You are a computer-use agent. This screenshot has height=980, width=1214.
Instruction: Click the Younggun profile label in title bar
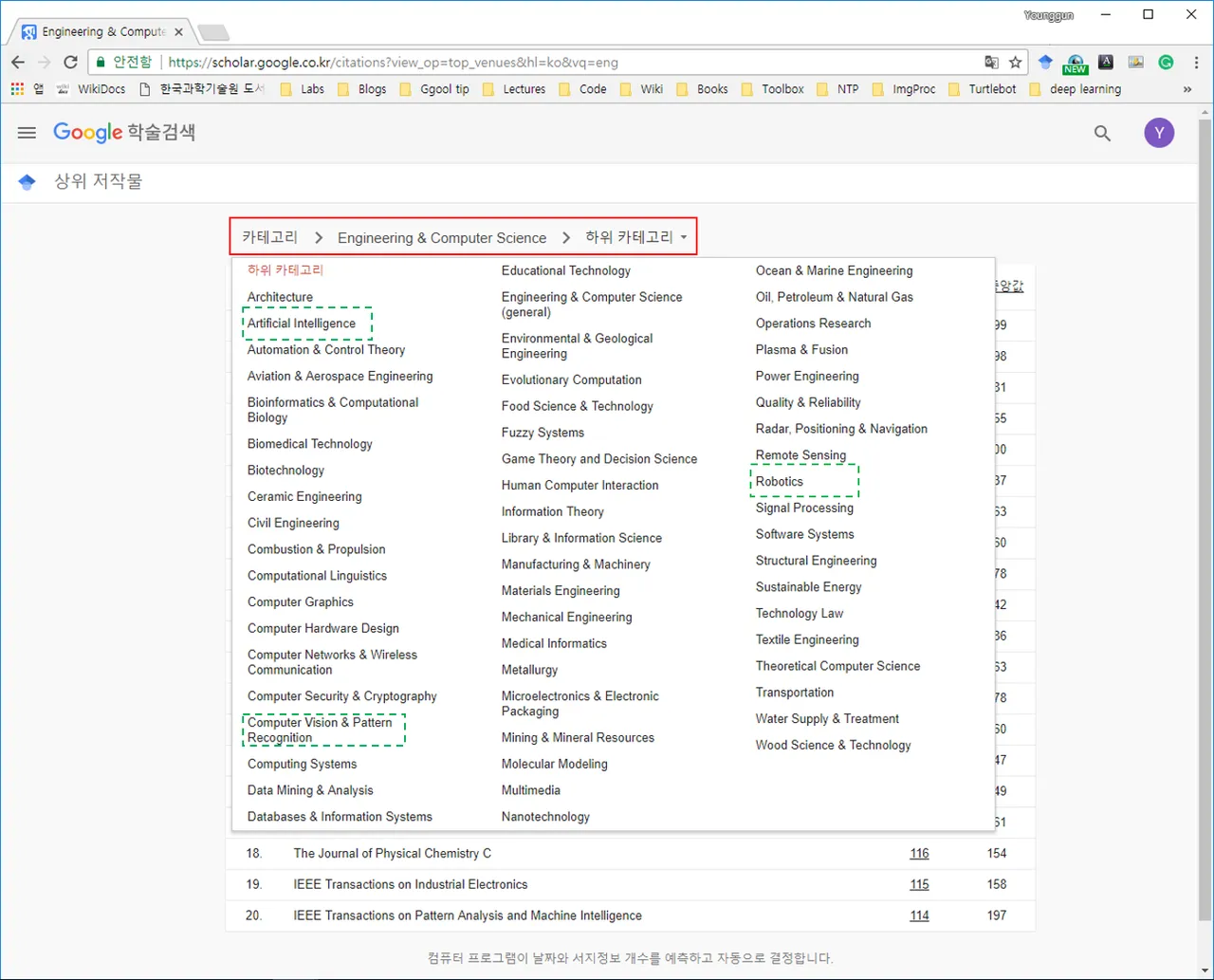tap(1049, 15)
